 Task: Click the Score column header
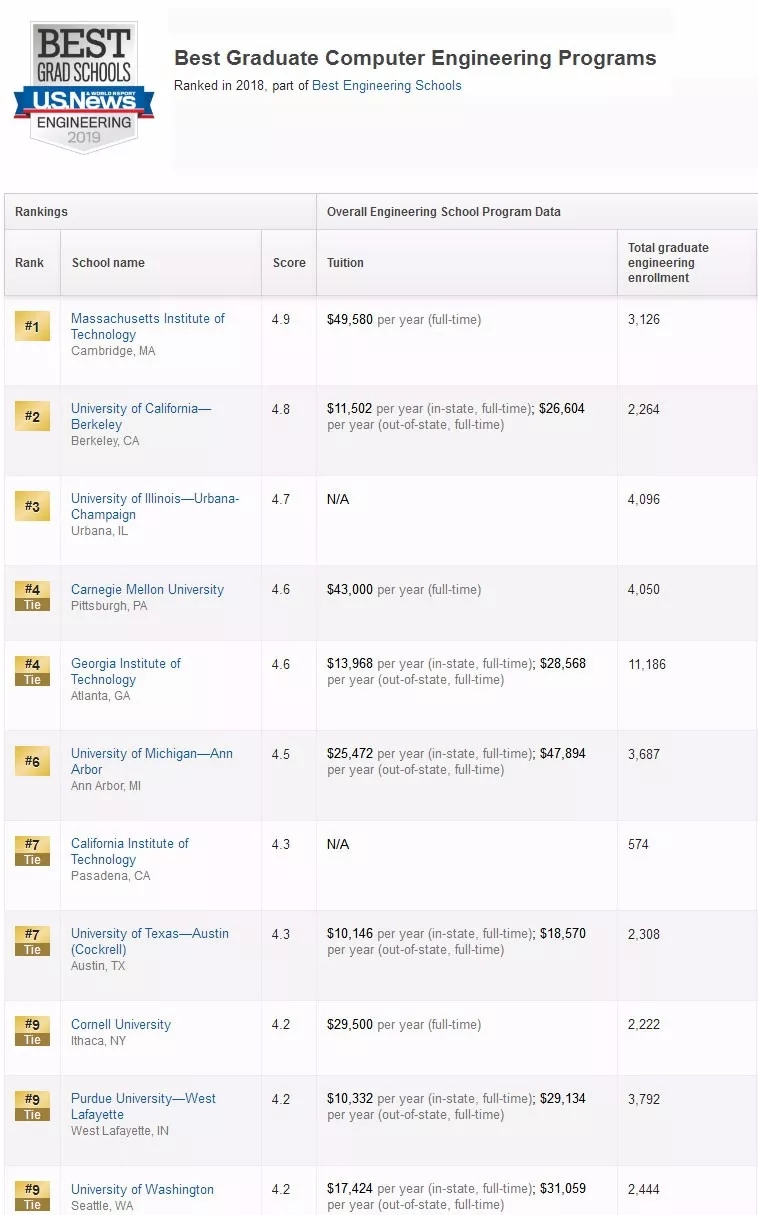coord(289,263)
